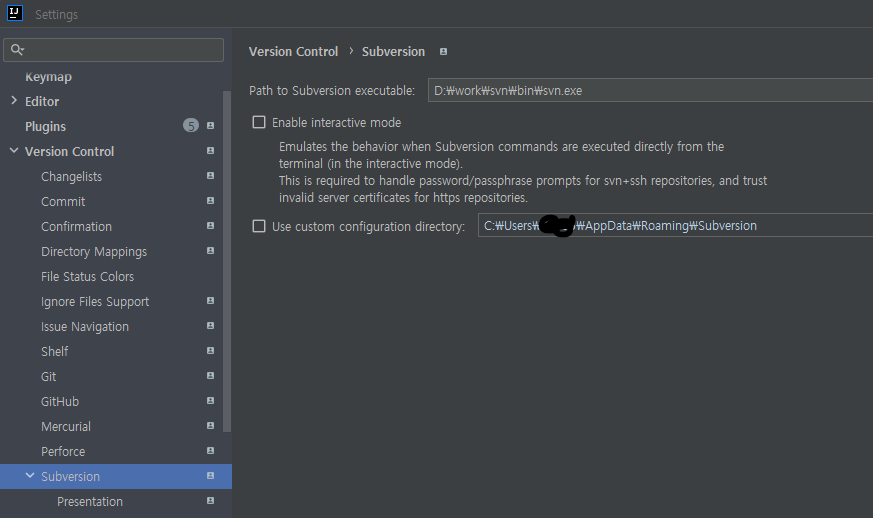Select Shelf settings
Image resolution: width=873 pixels, height=518 pixels.
click(55, 351)
